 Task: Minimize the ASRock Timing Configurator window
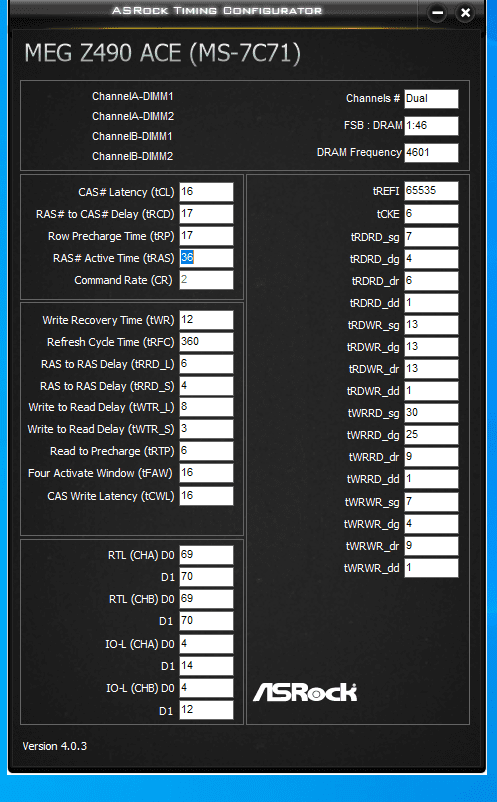[437, 13]
